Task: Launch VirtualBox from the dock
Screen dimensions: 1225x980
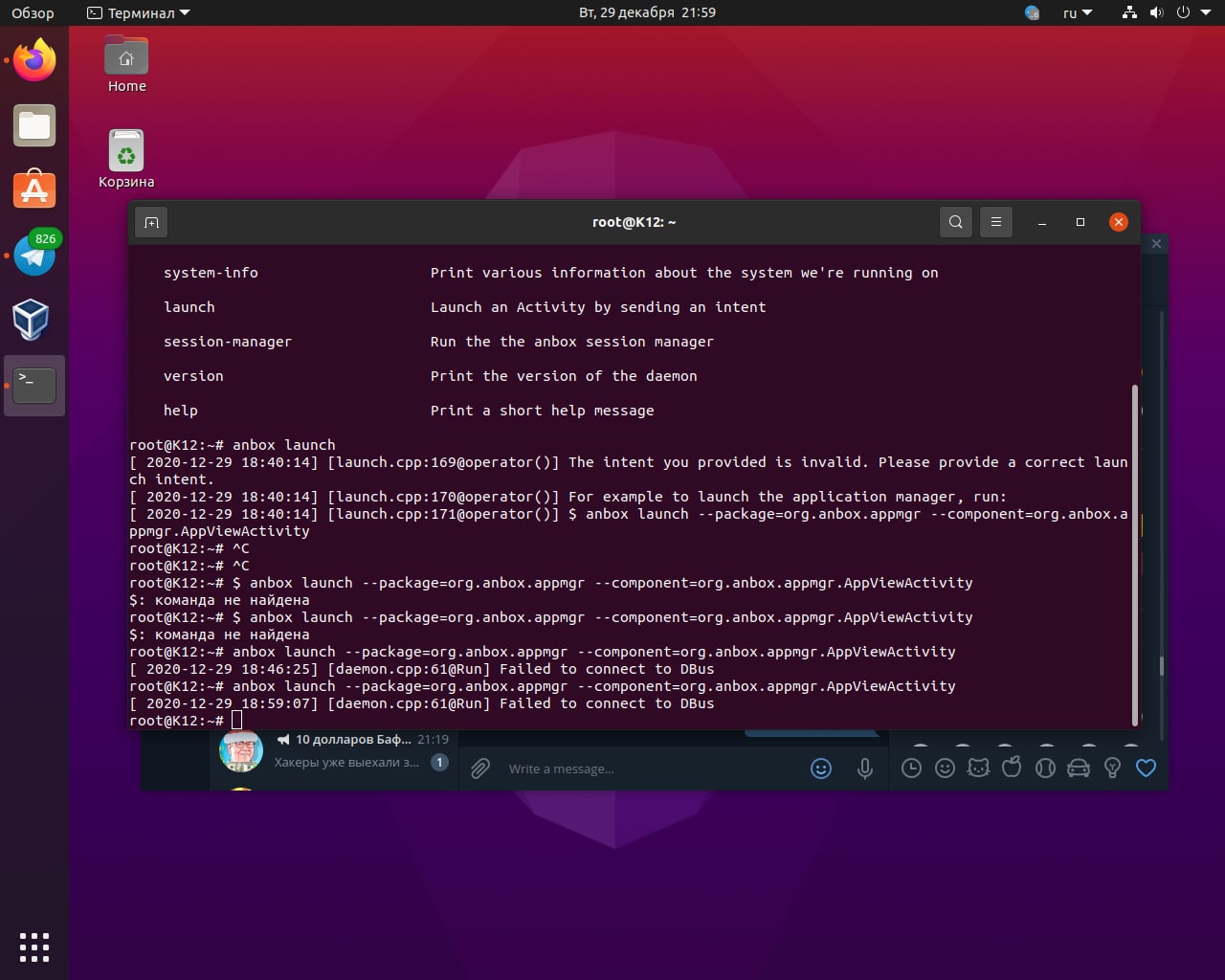Action: tap(31, 320)
